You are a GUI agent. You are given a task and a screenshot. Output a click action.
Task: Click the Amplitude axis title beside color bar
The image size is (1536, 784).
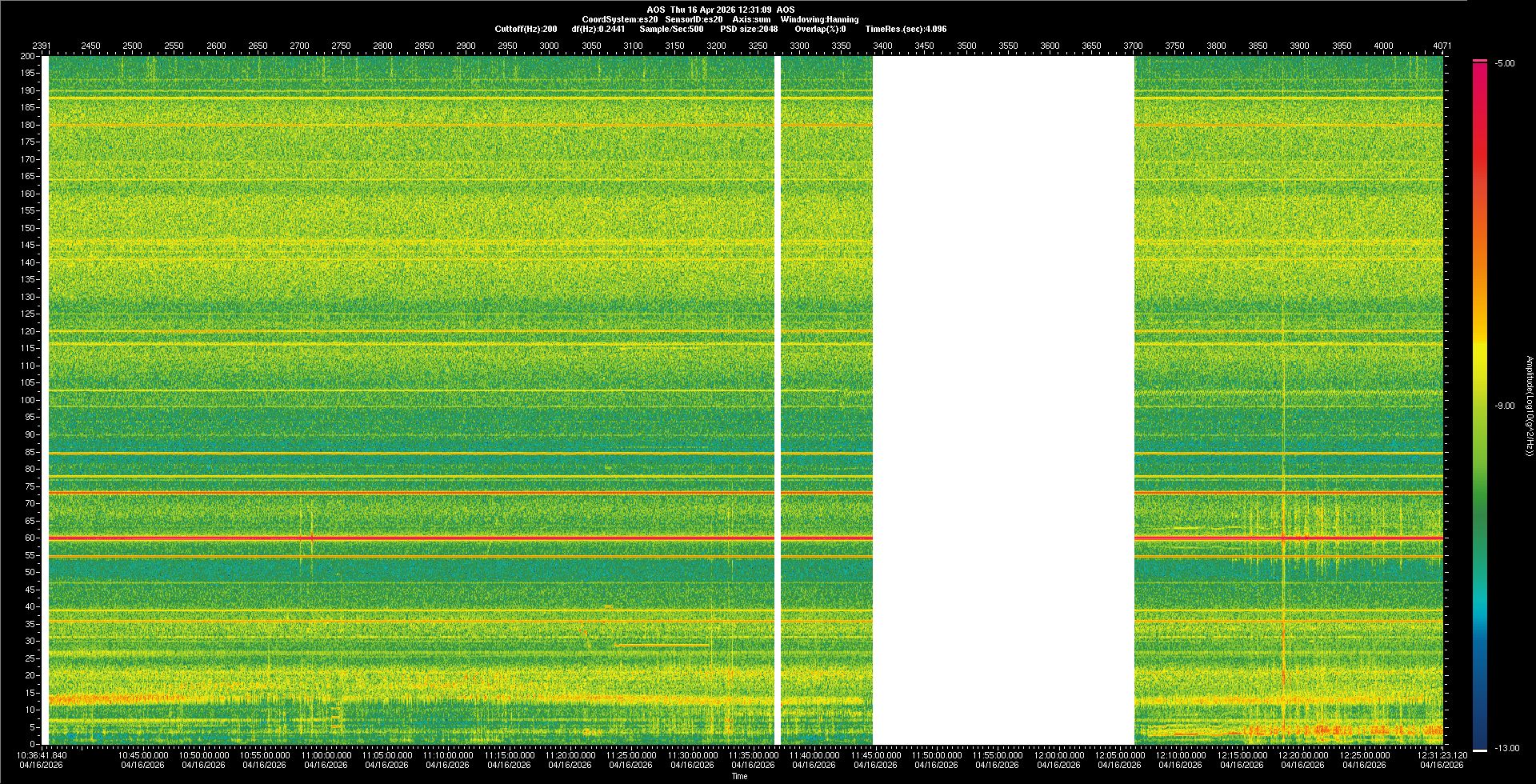click(x=1528, y=406)
